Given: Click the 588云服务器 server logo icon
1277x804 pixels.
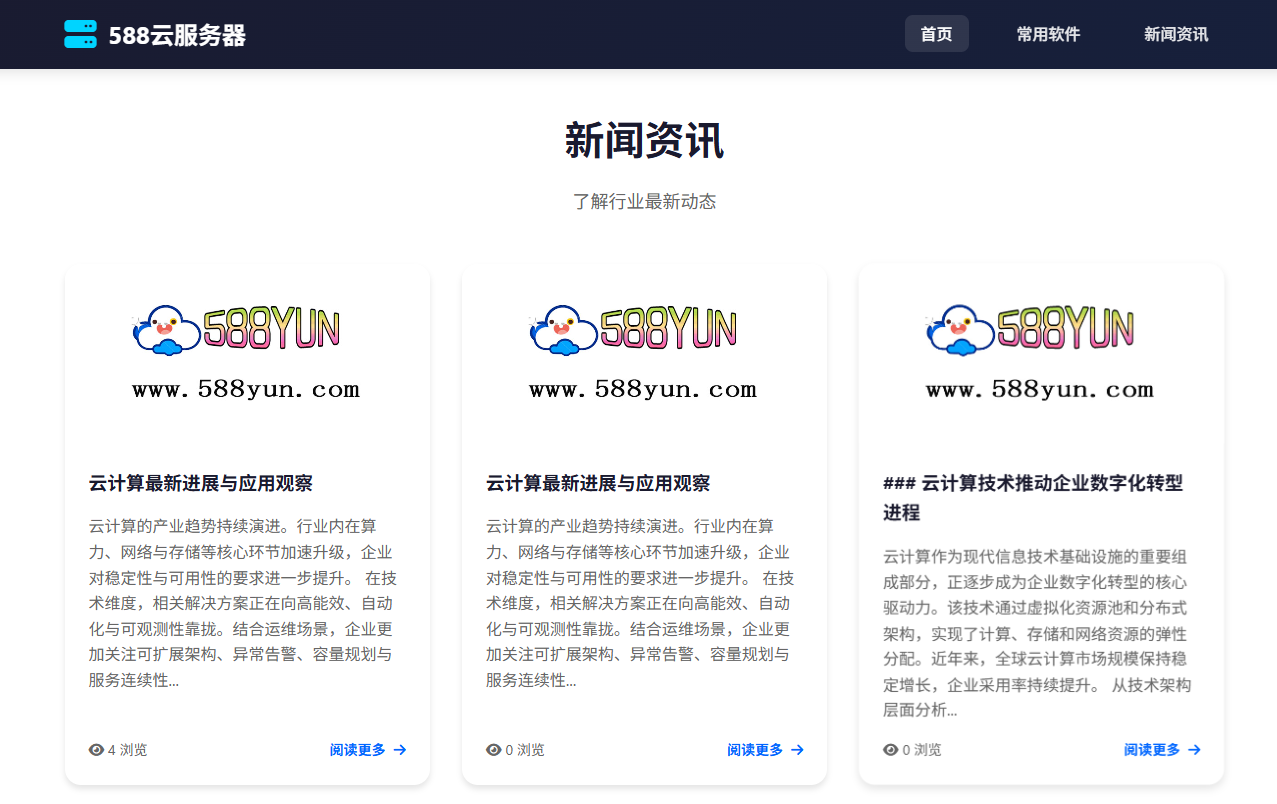Looking at the screenshot, I should coord(80,33).
